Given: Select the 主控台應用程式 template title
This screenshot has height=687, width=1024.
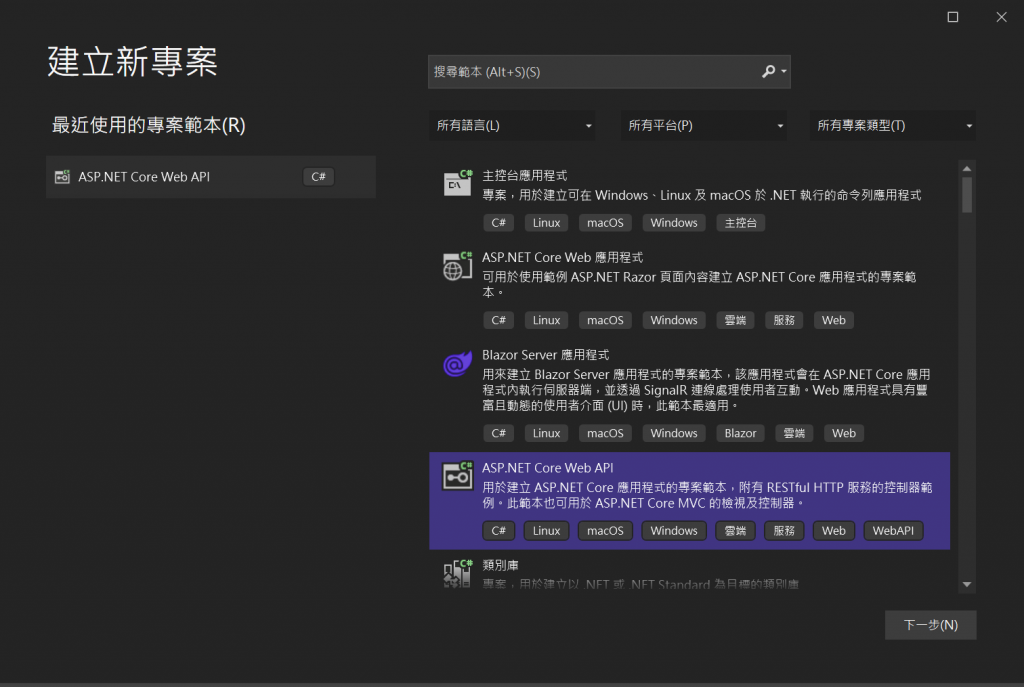Looking at the screenshot, I should 524,176.
